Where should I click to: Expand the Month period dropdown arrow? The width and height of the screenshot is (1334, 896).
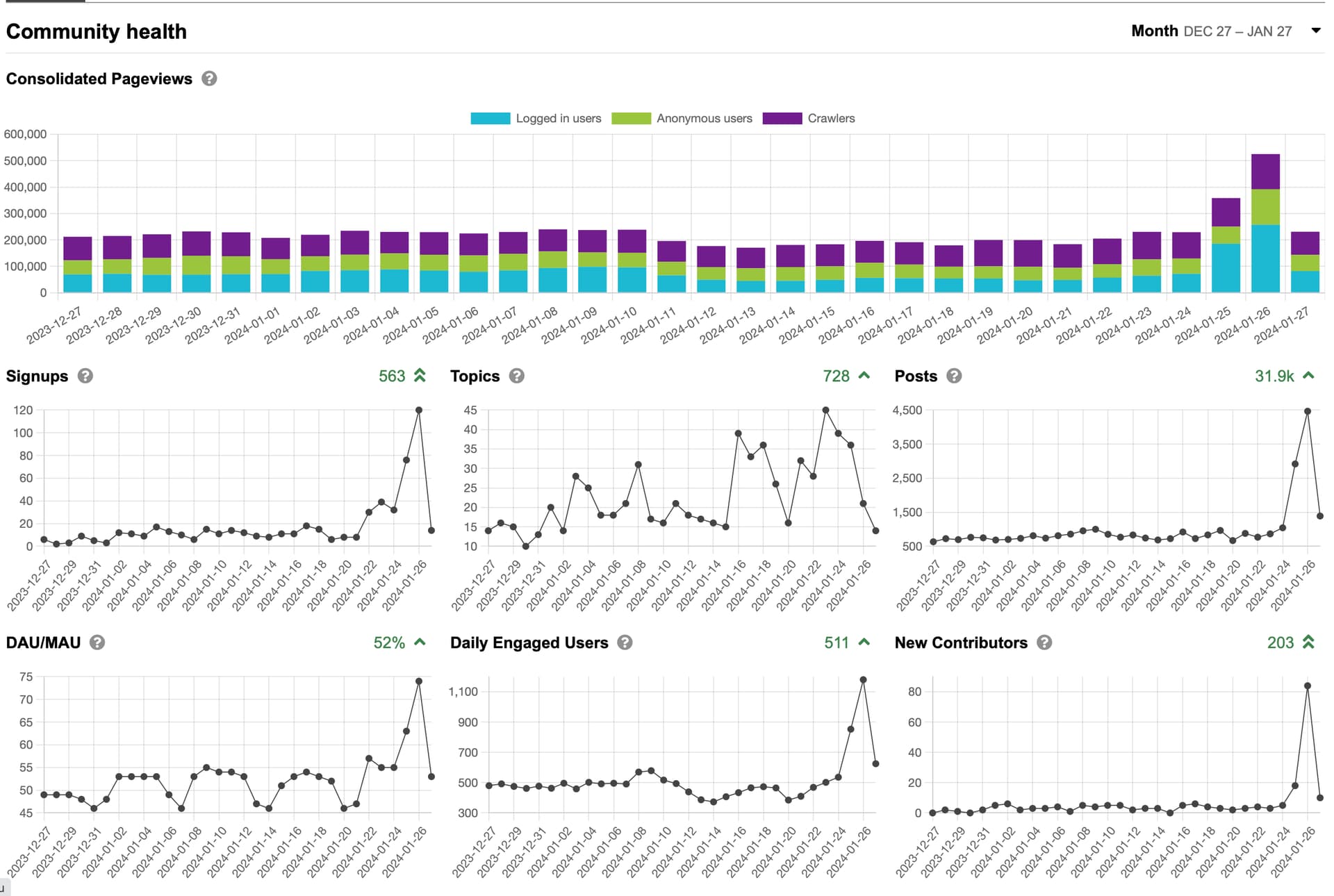pos(1315,31)
